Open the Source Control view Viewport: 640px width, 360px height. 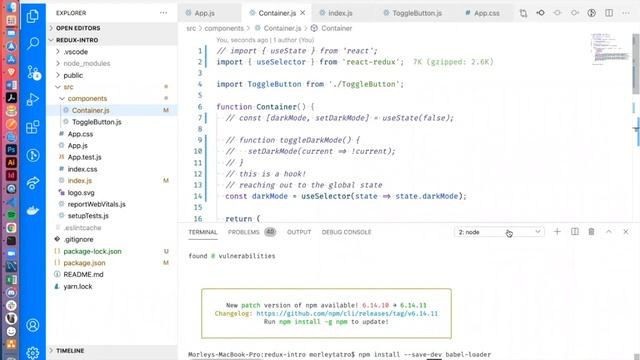click(33, 72)
